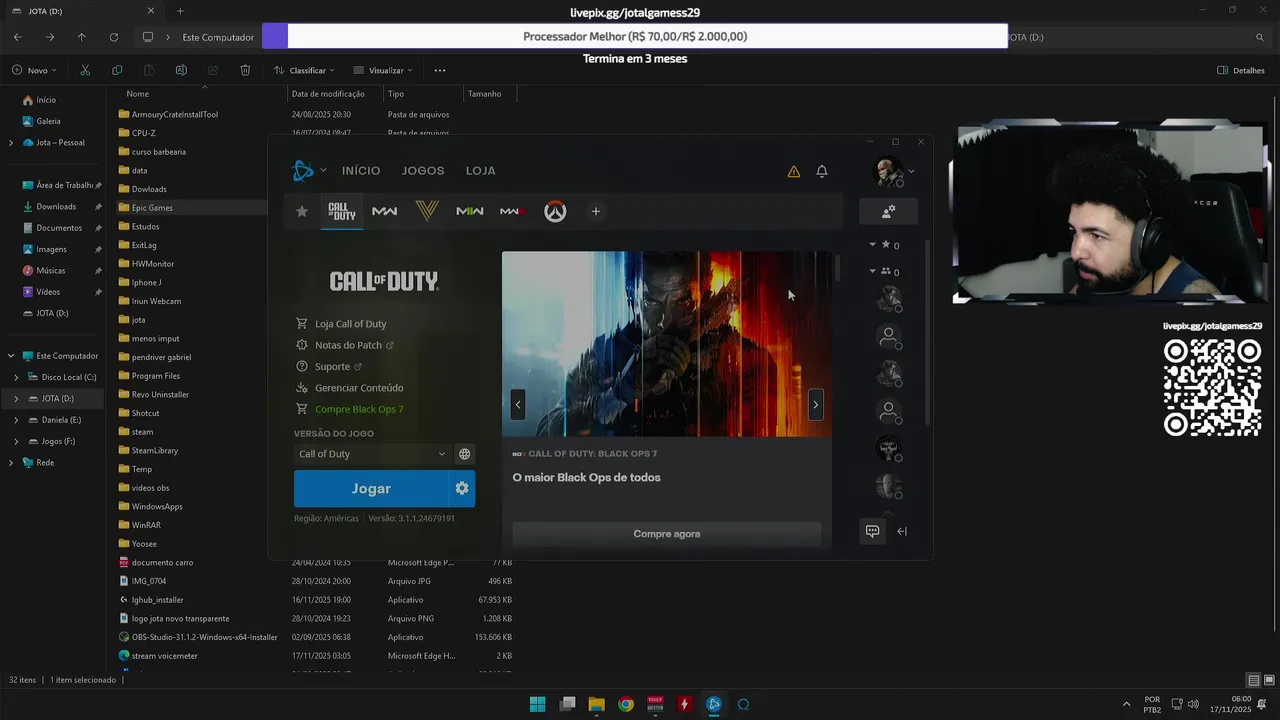
Task: Select the gold Vanguard V game icon
Action: pyautogui.click(x=427, y=211)
